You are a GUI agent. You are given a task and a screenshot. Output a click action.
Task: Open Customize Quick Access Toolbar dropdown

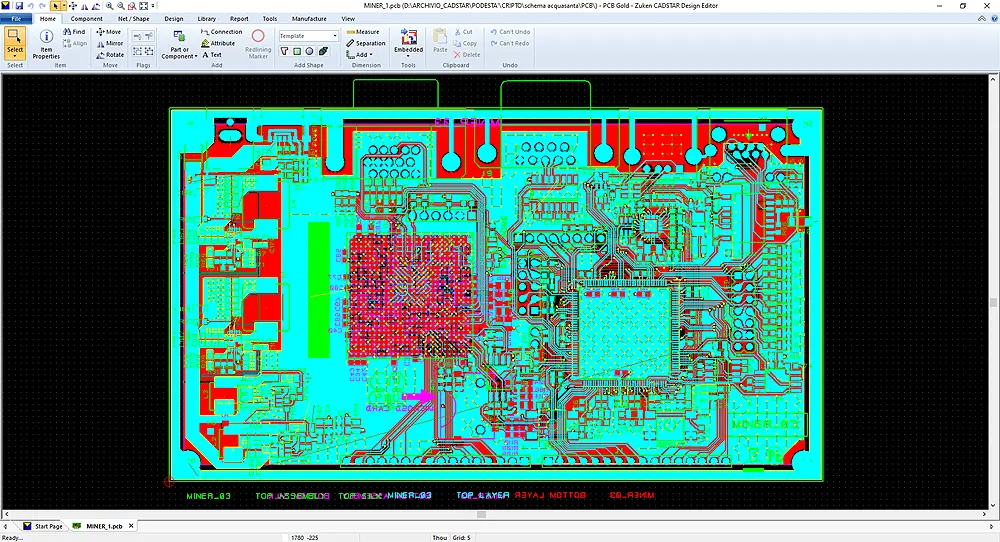click(x=153, y=6)
